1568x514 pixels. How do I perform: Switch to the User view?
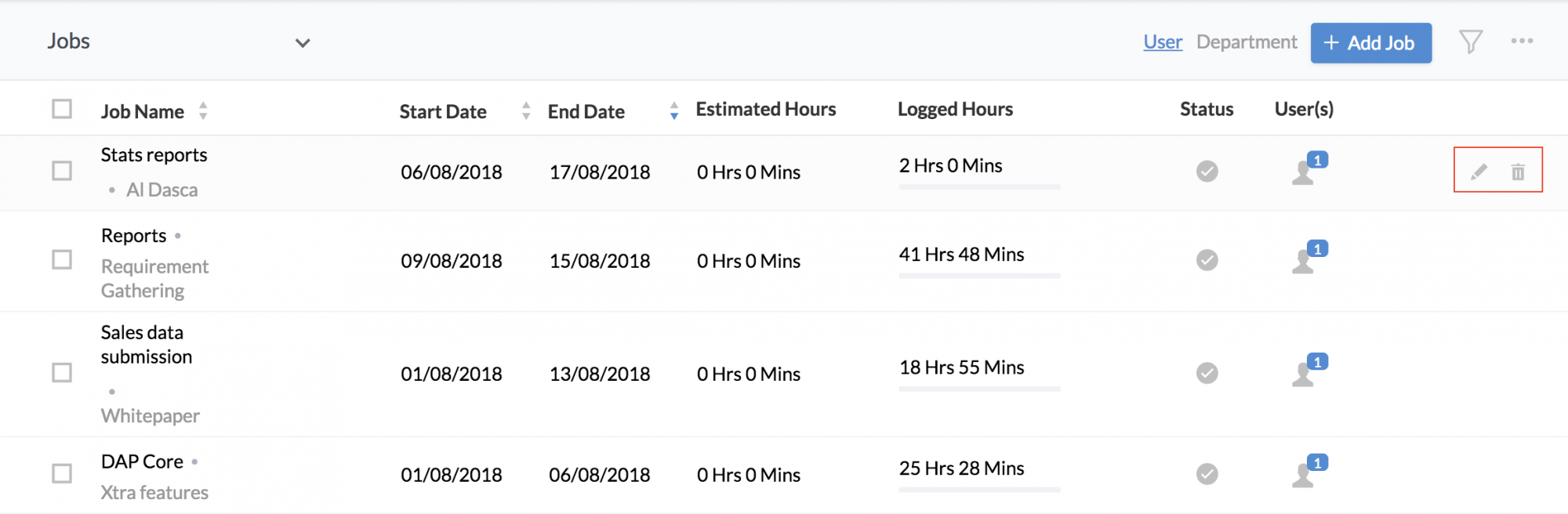[1163, 42]
